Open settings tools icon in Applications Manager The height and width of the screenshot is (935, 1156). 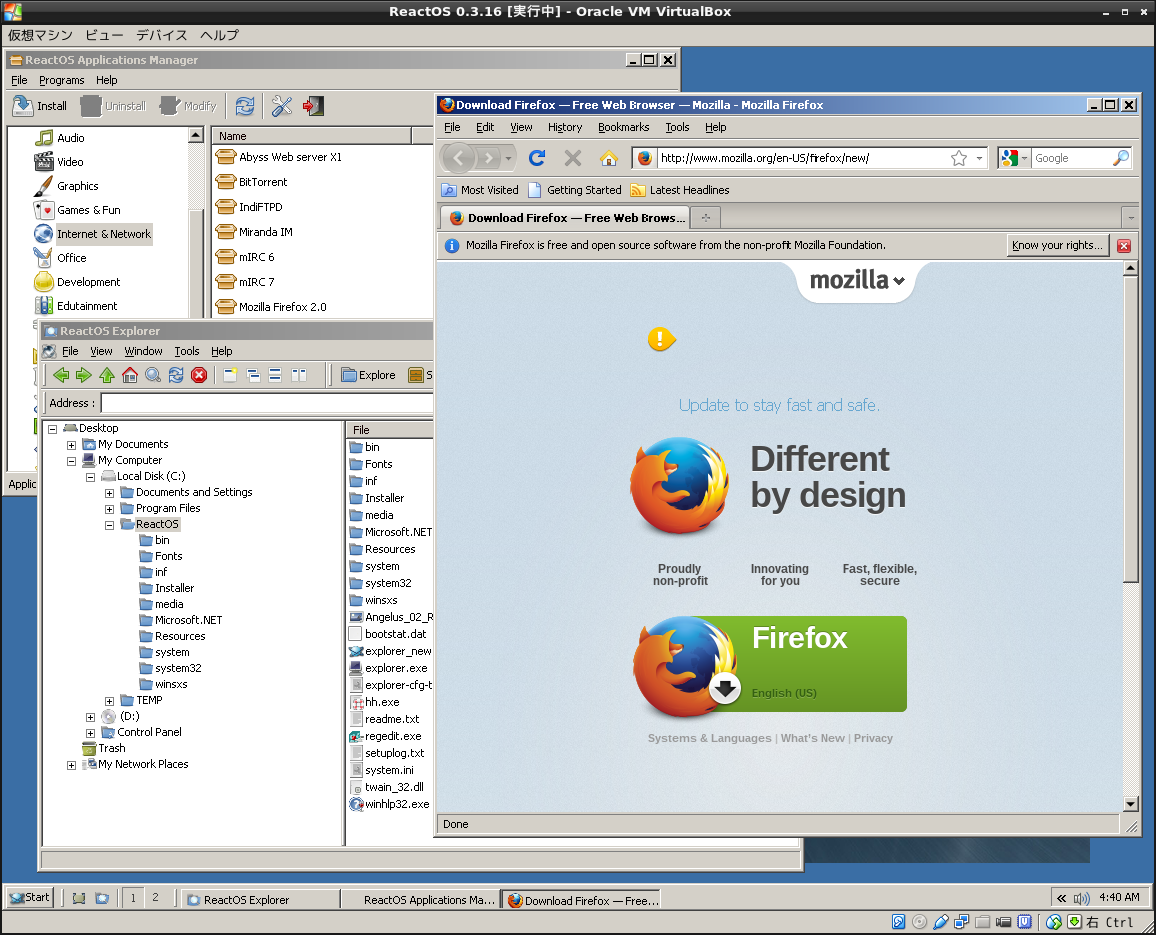(282, 106)
